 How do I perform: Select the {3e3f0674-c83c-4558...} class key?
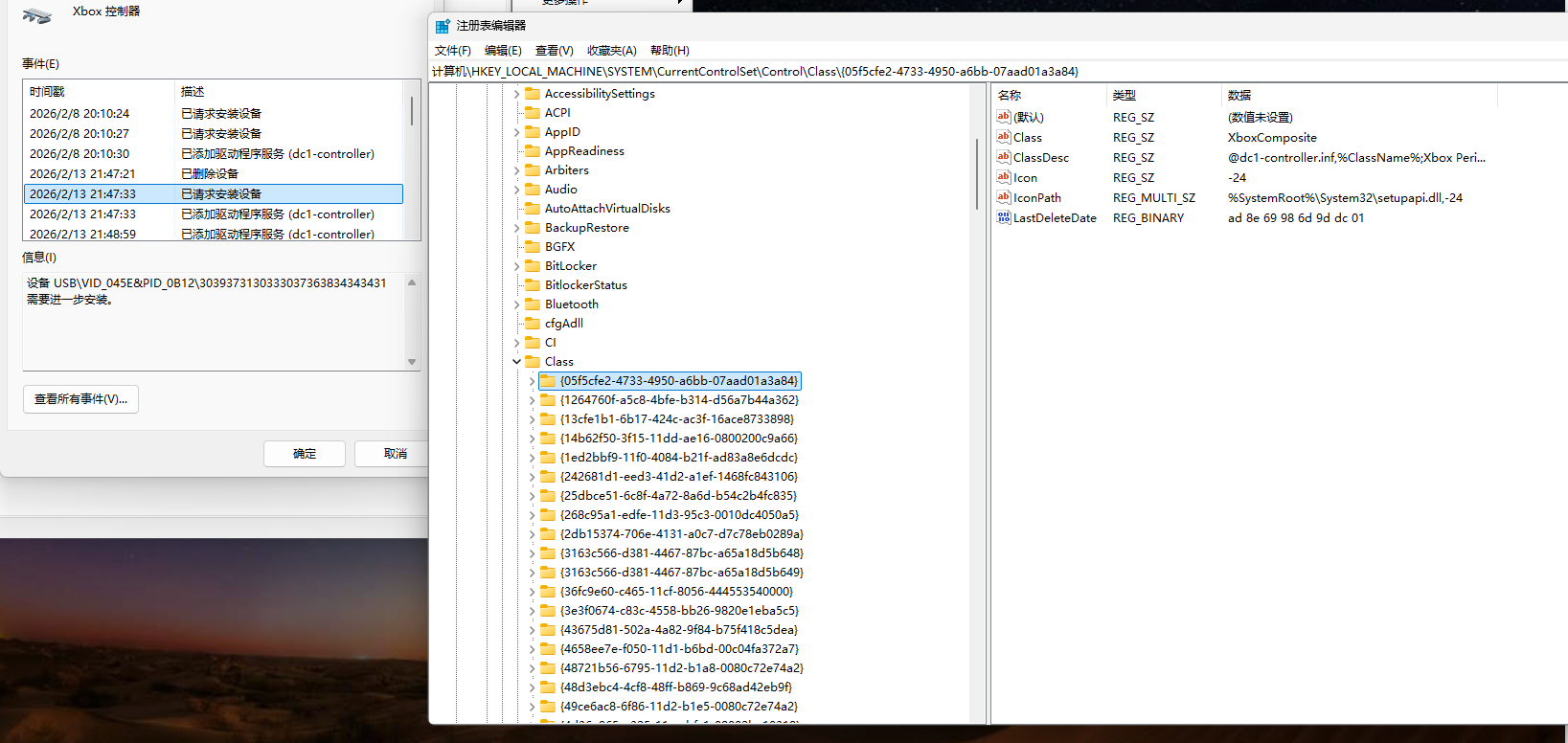679,611
